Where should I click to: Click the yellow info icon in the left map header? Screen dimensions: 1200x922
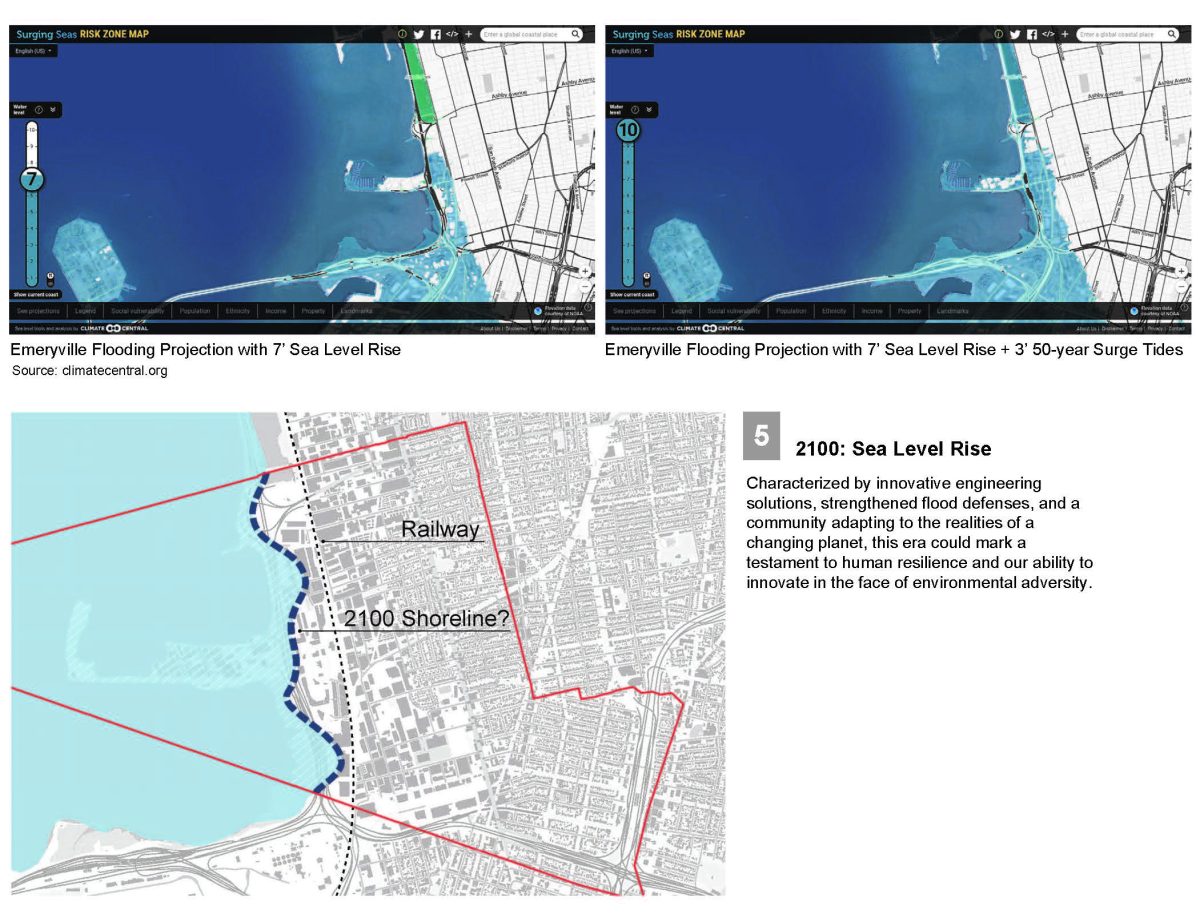[403, 34]
